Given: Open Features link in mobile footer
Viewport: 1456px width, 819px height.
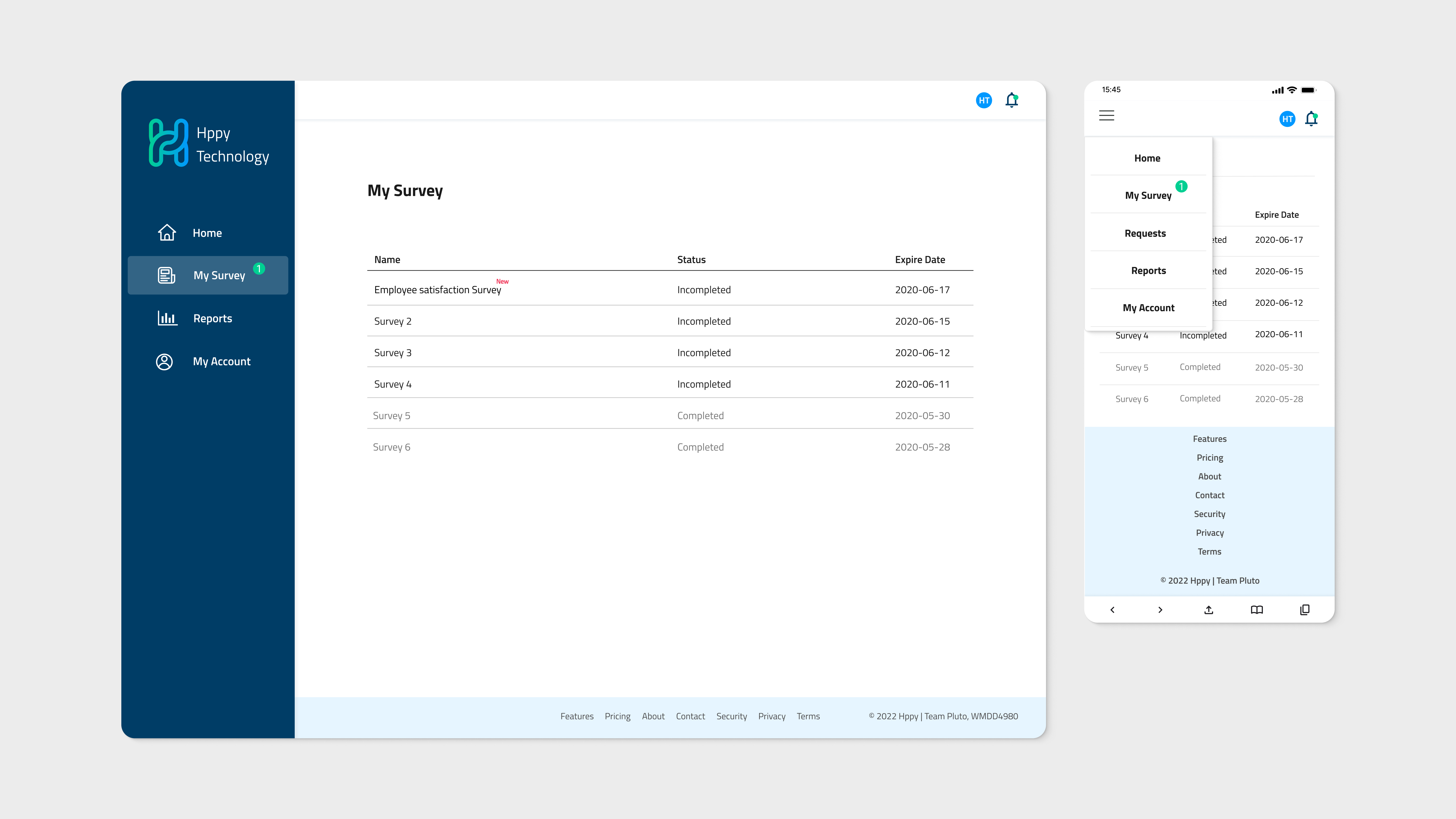Looking at the screenshot, I should (x=1210, y=439).
